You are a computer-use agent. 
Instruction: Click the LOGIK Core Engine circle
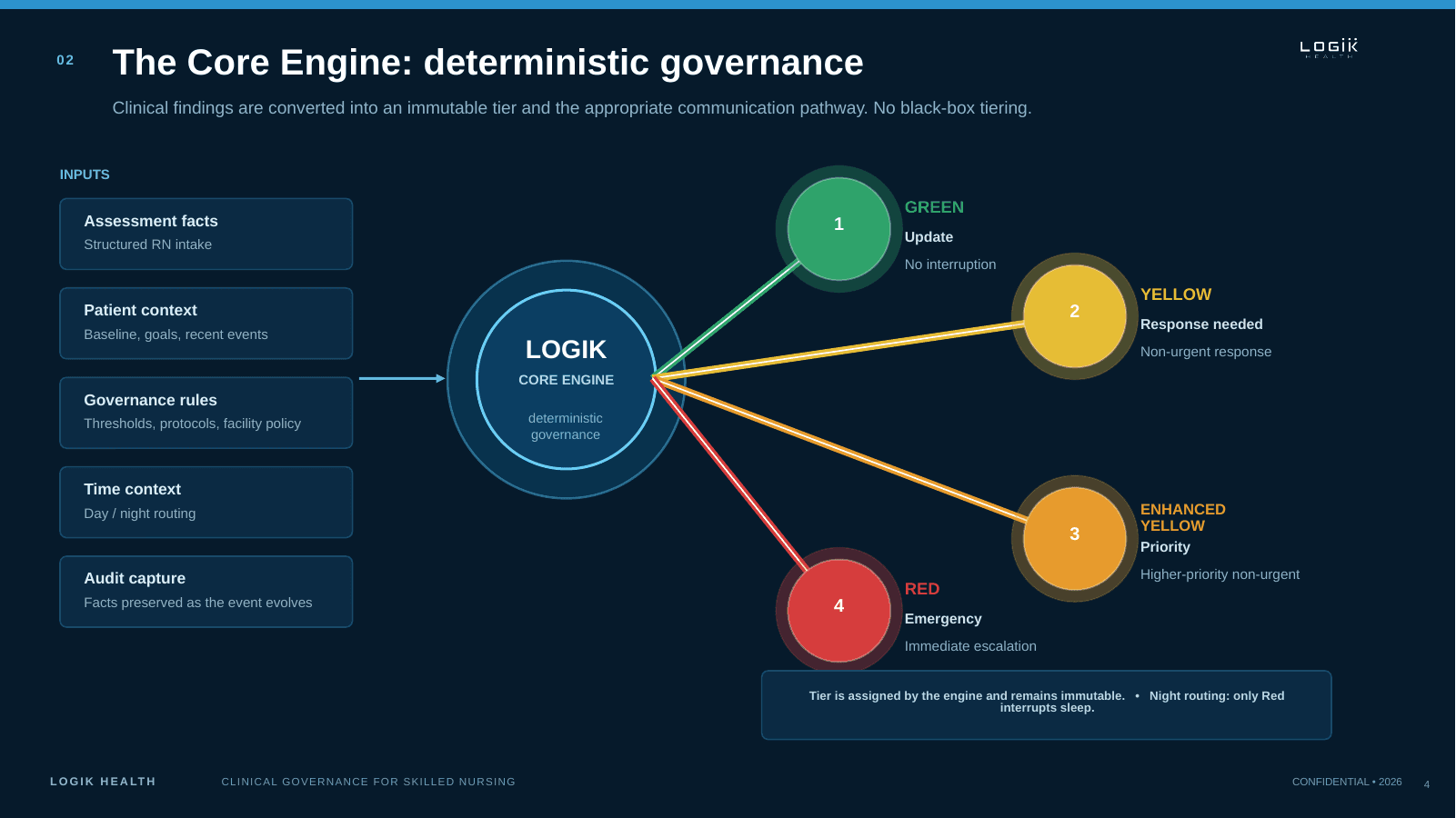click(x=566, y=379)
